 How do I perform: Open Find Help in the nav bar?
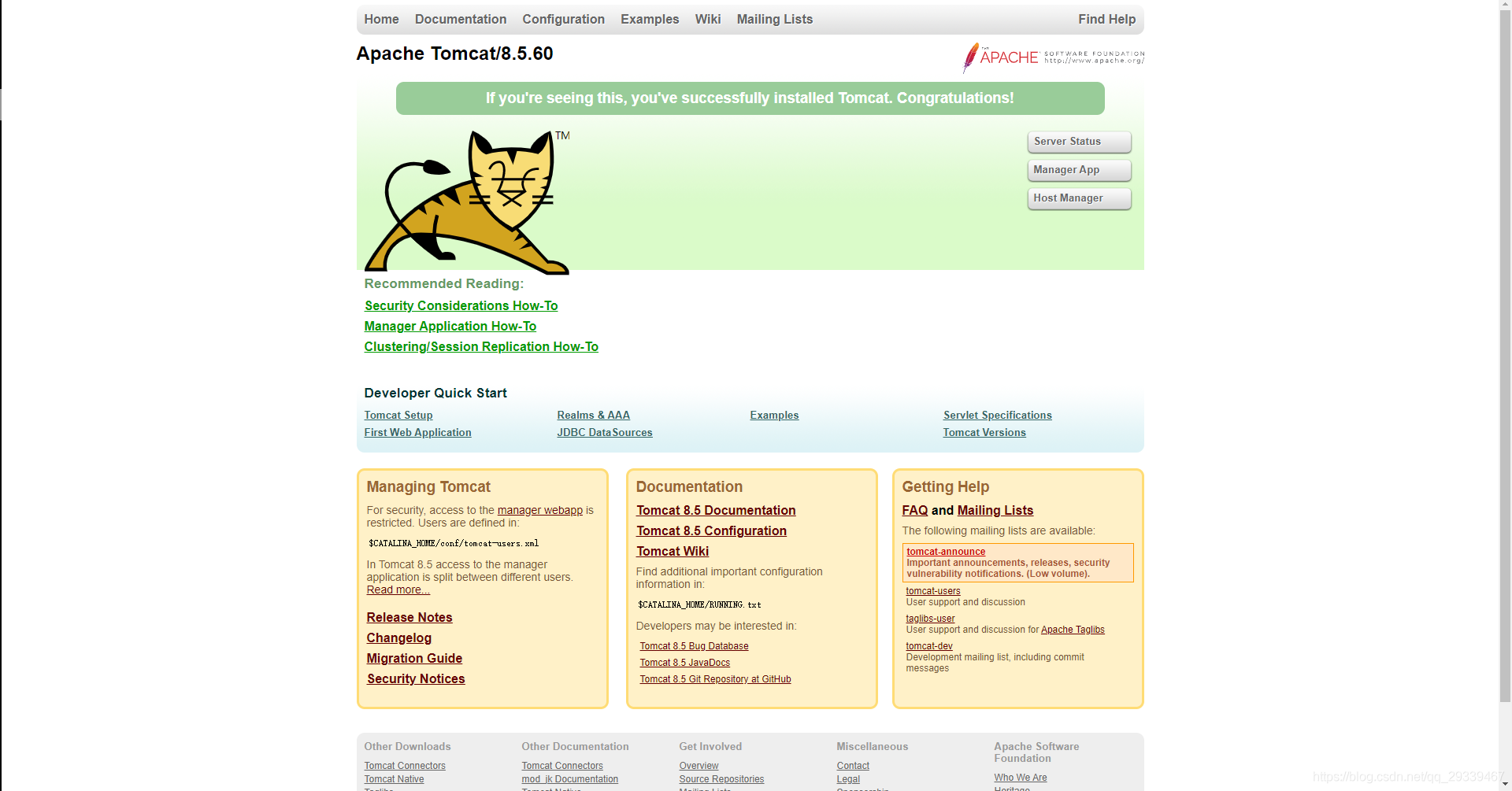[x=1106, y=19]
